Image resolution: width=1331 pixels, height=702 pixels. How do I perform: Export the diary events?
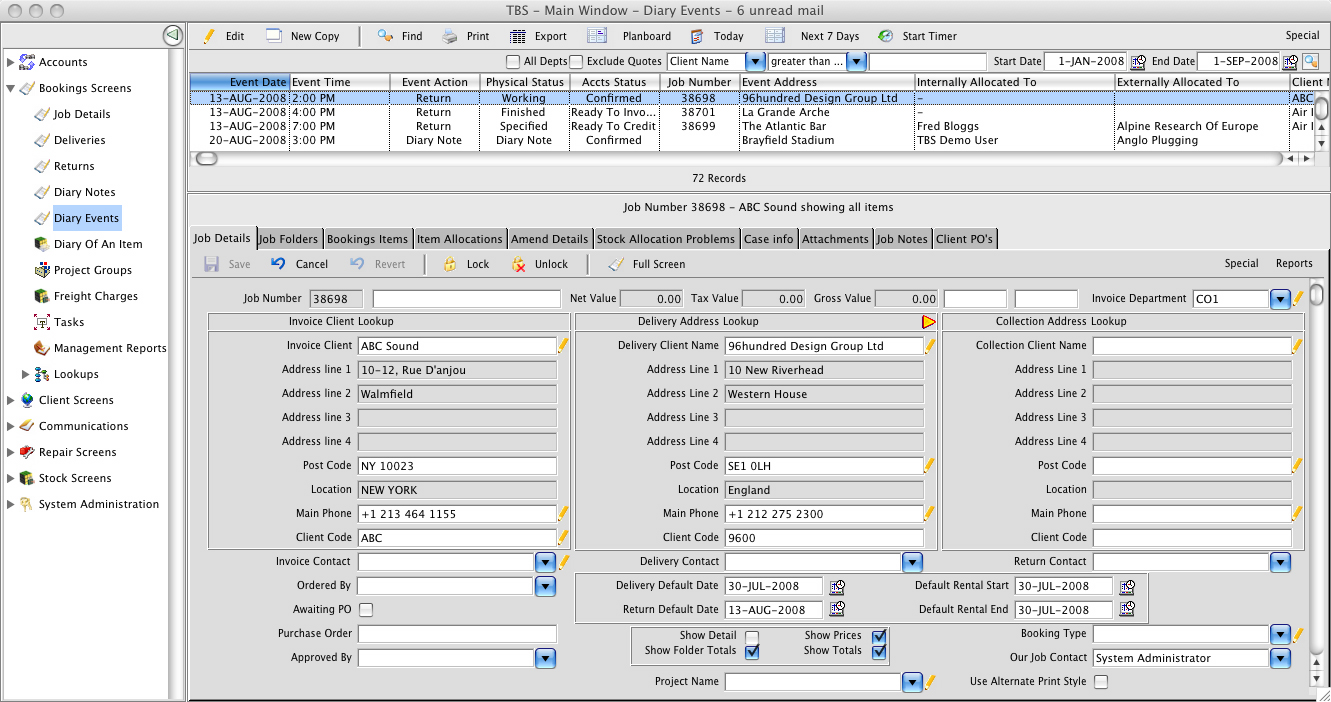pos(538,36)
